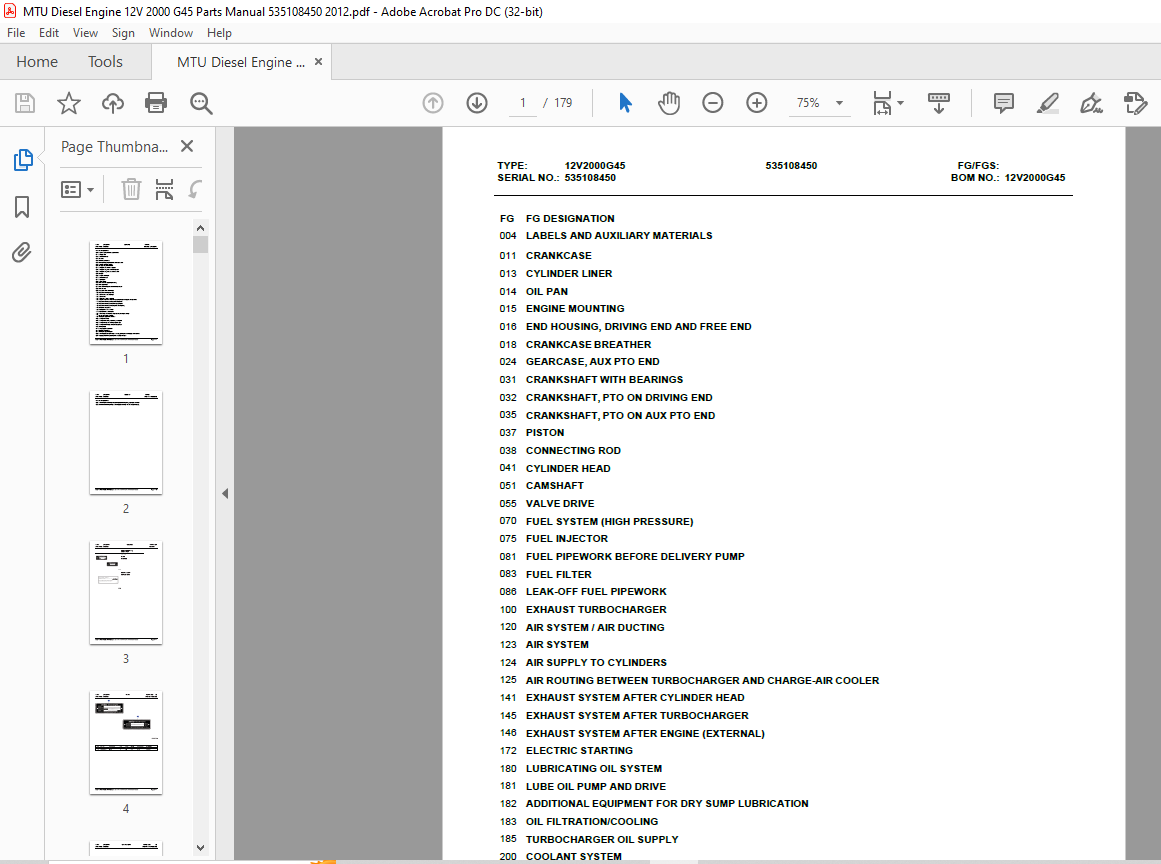Open the Sign menu

[123, 33]
